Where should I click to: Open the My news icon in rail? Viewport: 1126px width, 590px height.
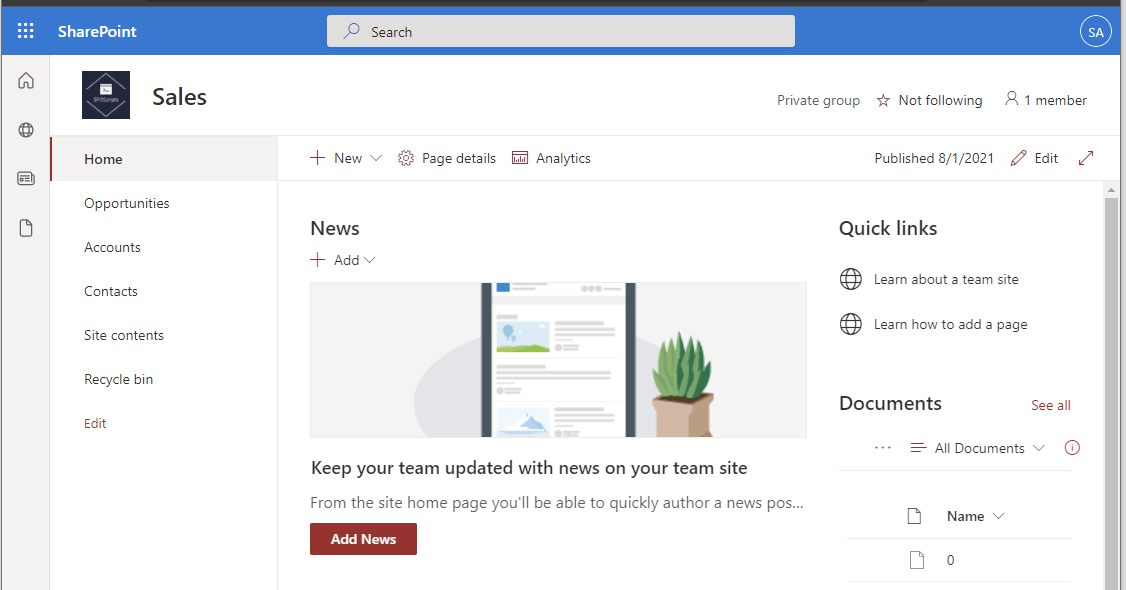click(x=26, y=179)
